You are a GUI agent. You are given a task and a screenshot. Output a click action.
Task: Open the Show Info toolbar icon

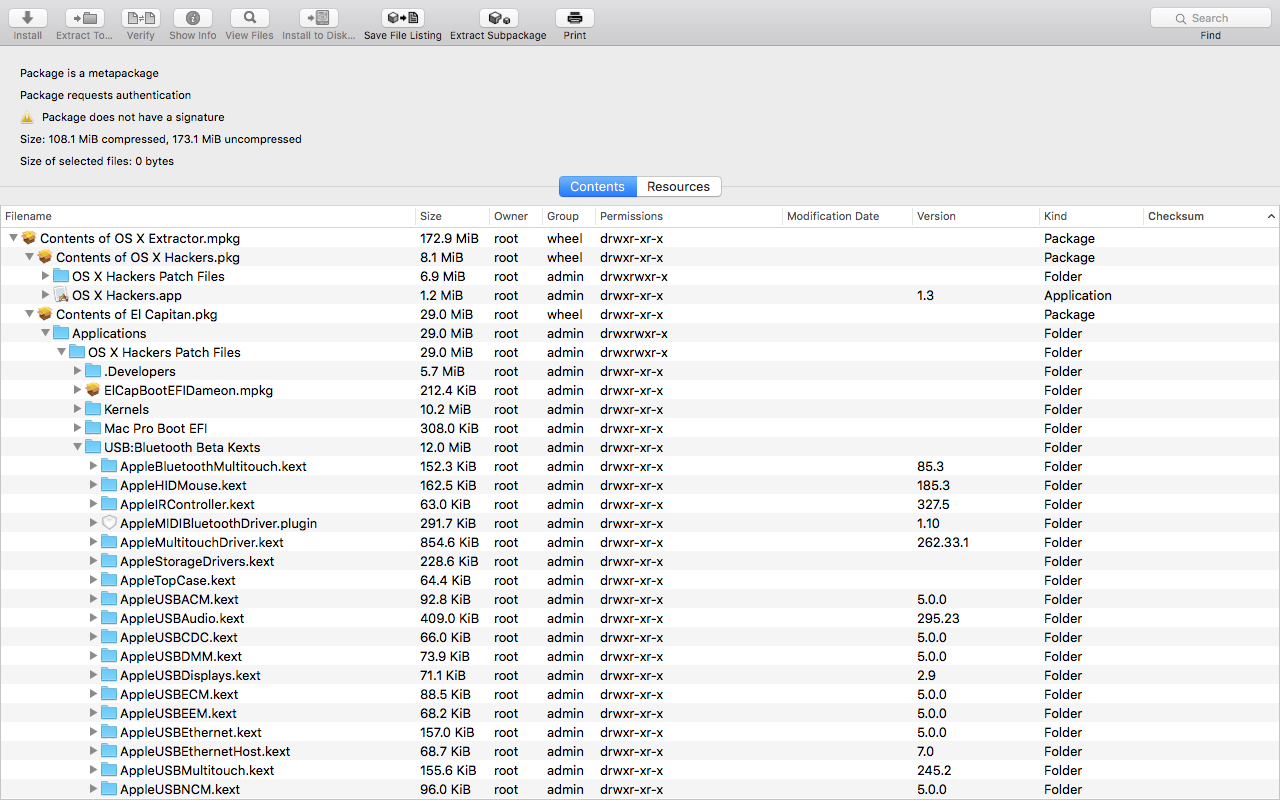(x=192, y=18)
